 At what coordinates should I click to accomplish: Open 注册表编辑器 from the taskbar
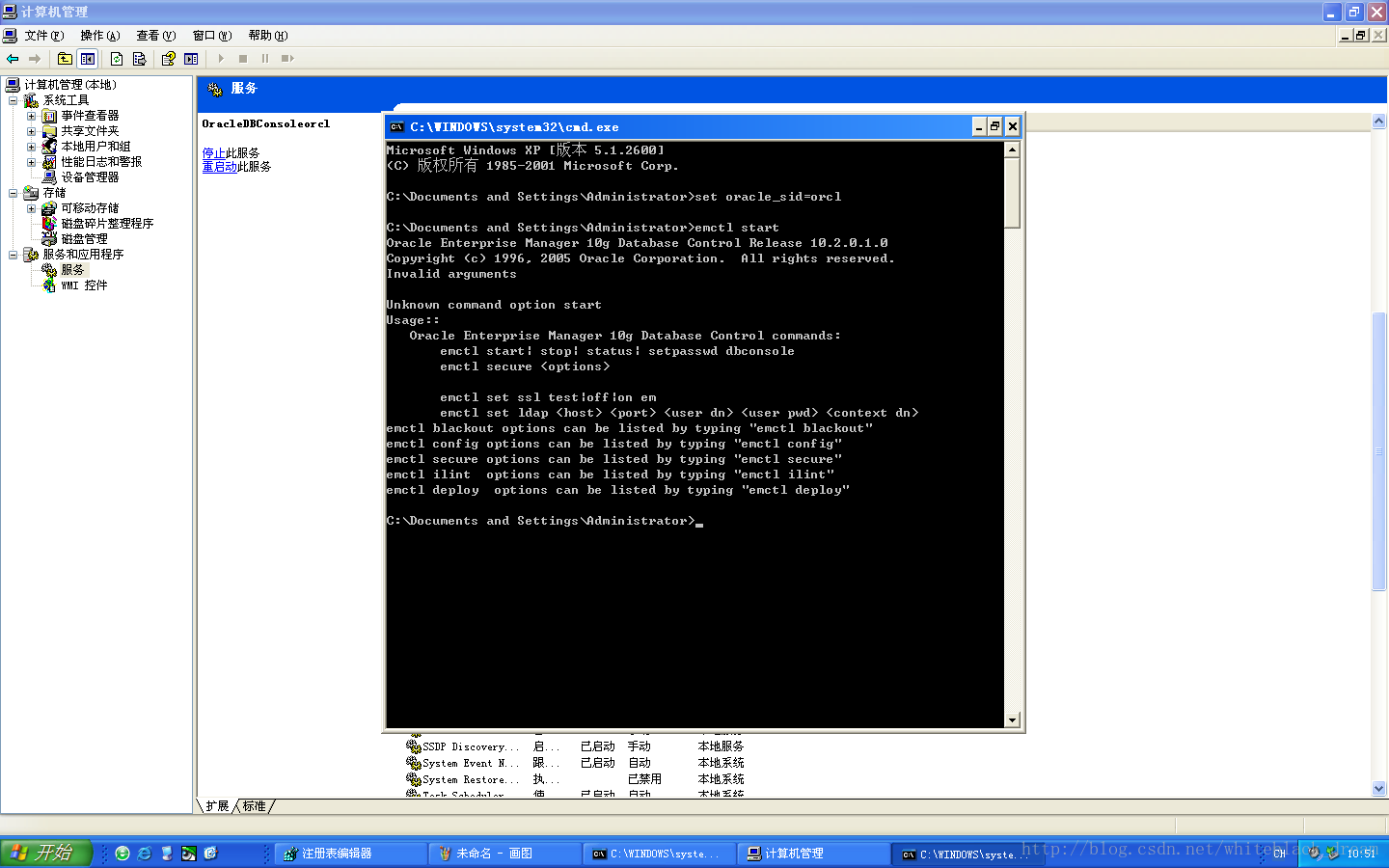[351, 854]
